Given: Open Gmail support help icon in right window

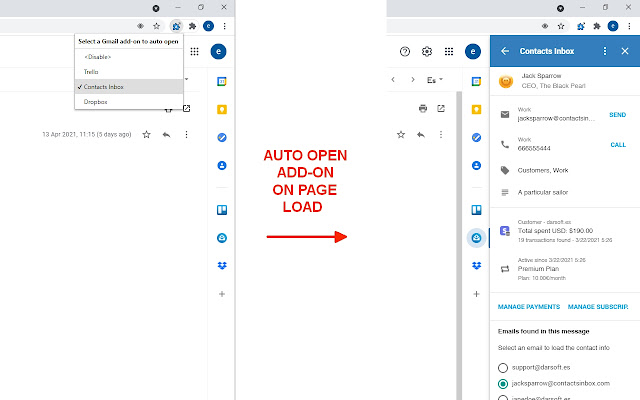Looking at the screenshot, I should (x=405, y=51).
